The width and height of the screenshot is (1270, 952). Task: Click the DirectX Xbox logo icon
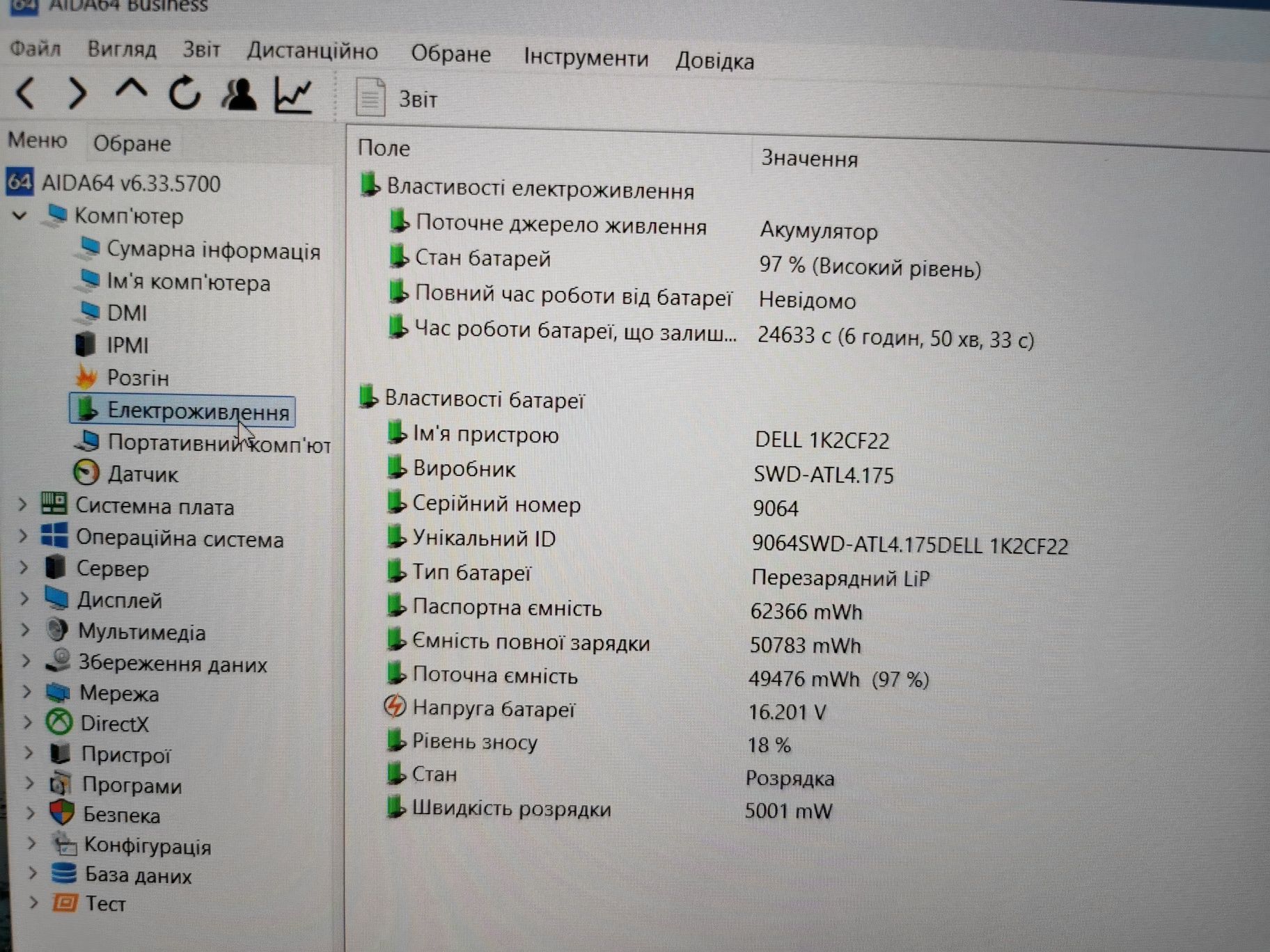coord(59,722)
